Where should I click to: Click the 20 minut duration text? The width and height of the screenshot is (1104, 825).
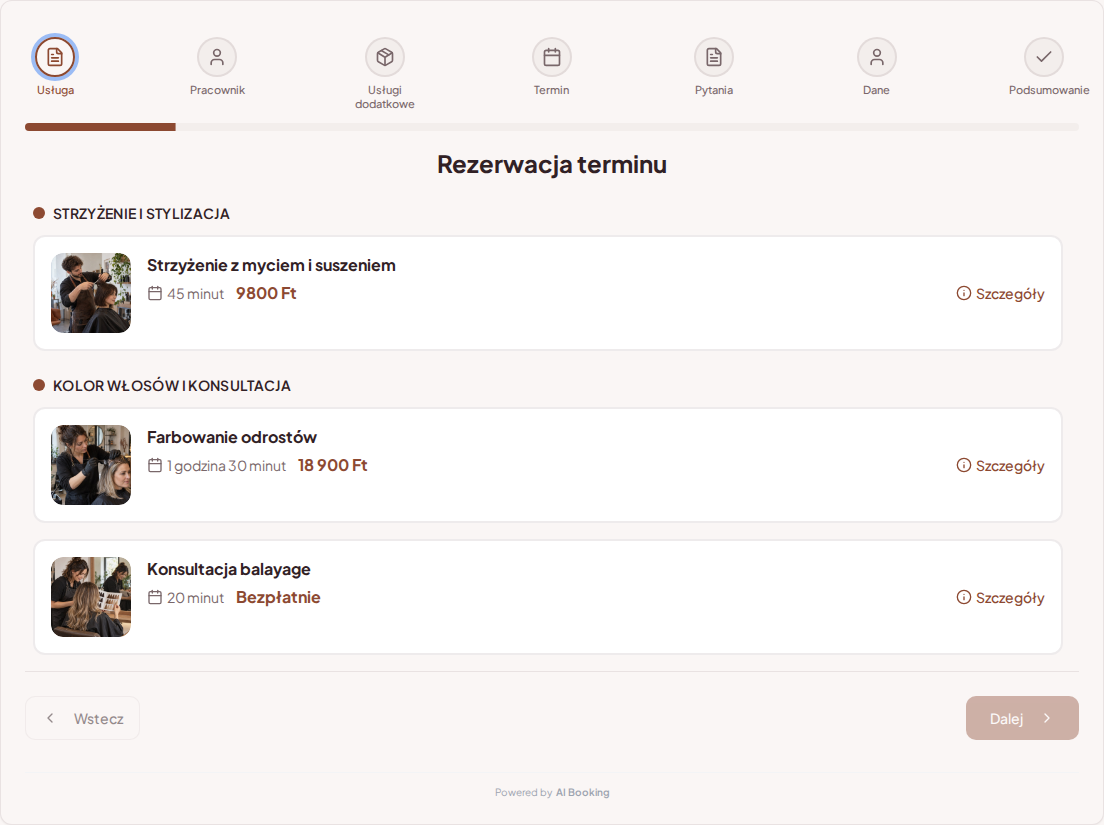coord(195,598)
